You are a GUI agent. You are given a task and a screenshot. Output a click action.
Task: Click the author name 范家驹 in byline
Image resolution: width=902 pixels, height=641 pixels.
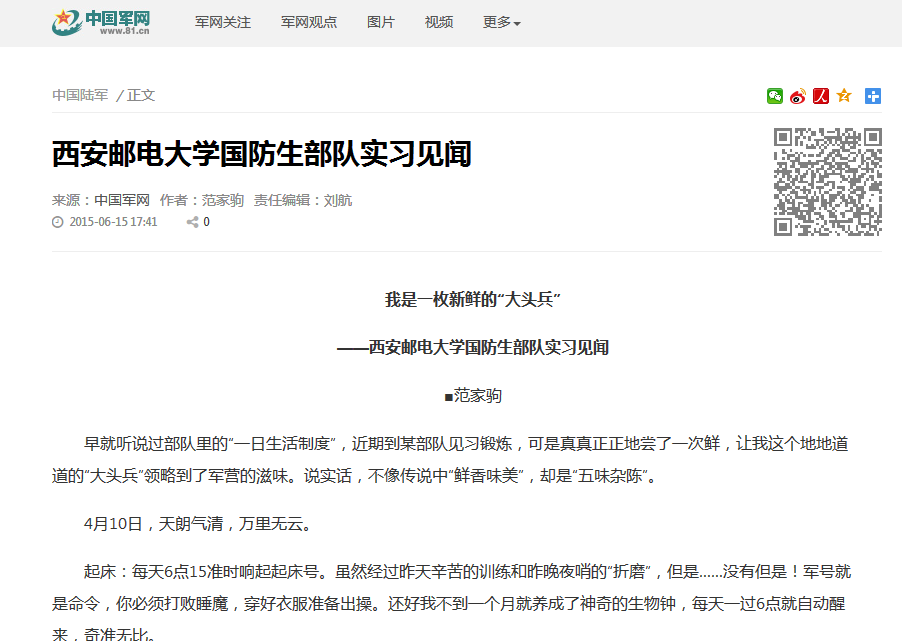pyautogui.click(x=223, y=200)
